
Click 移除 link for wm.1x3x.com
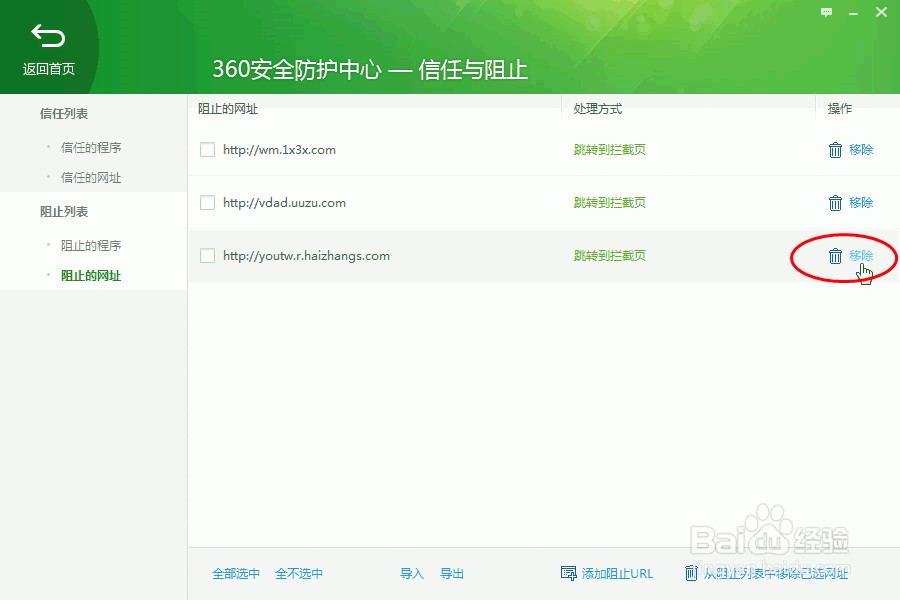coord(861,150)
